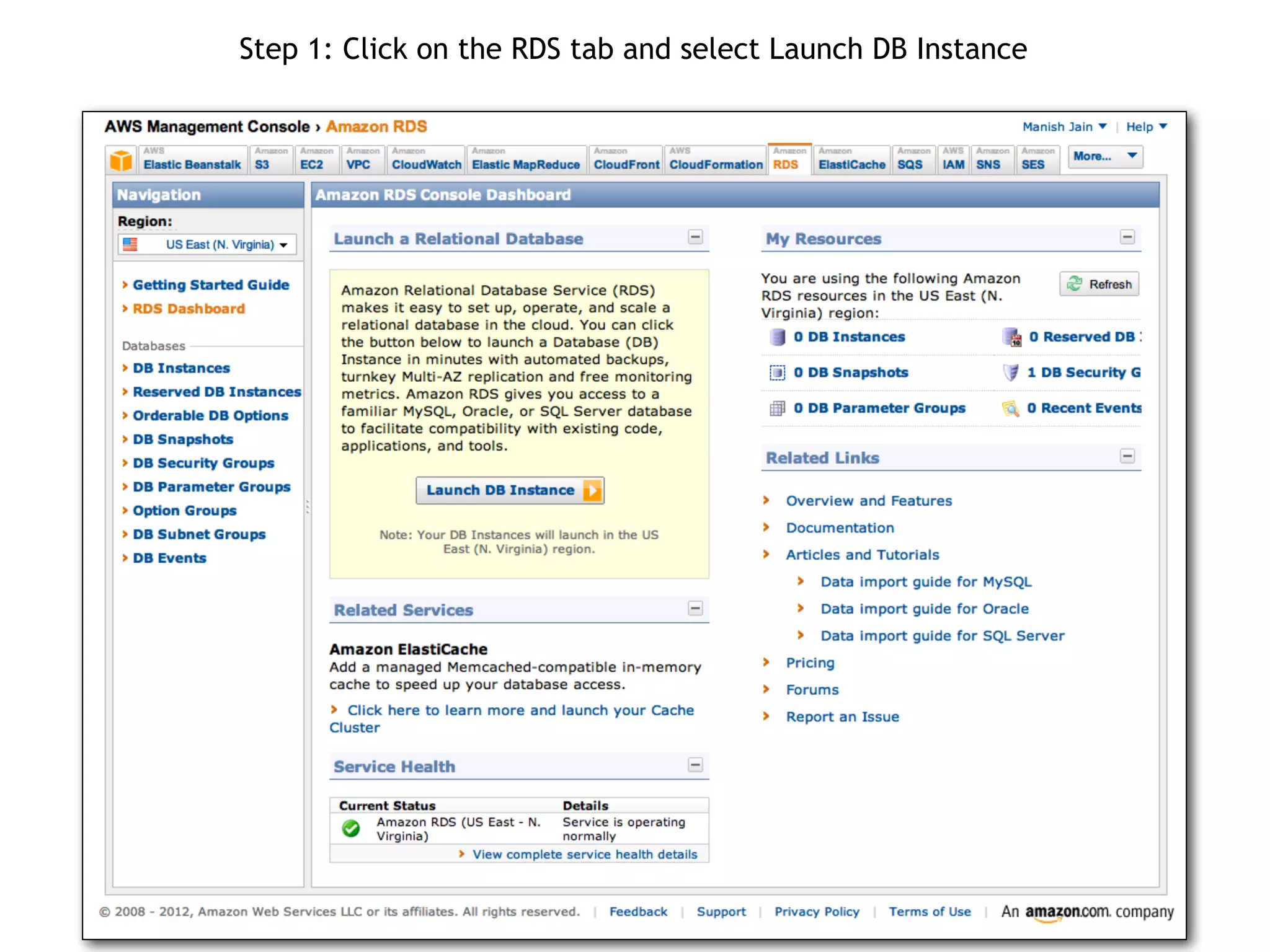Click the US flag icon in Region selector

coord(130,244)
